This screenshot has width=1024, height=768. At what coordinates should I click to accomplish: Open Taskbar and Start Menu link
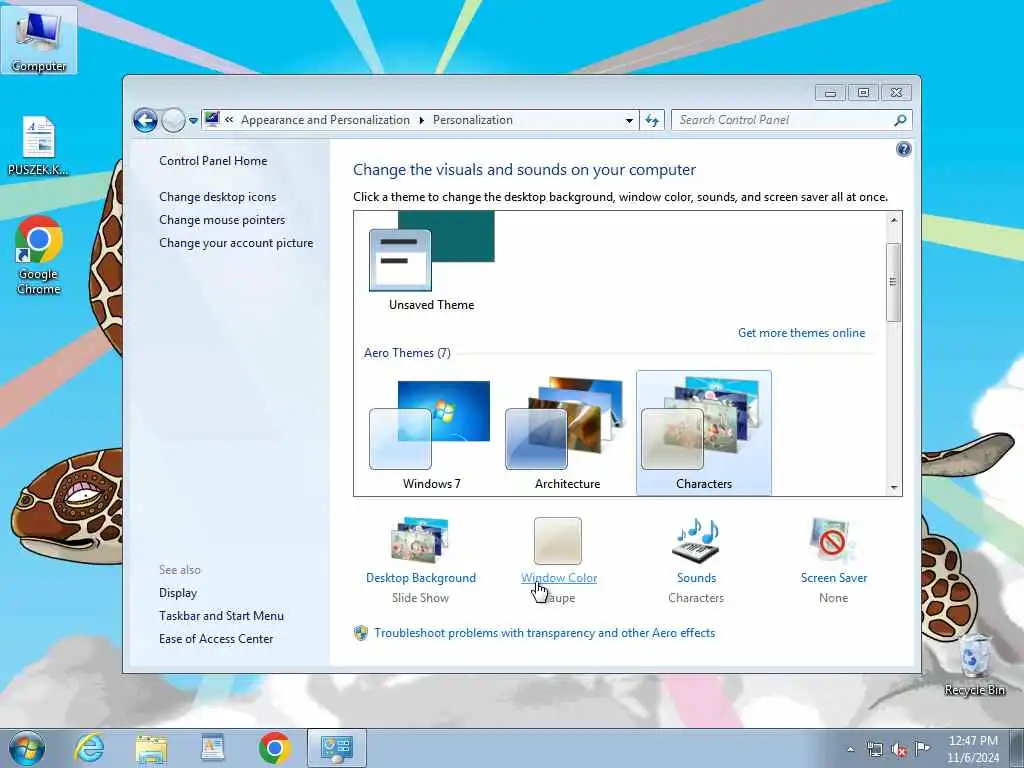221,616
